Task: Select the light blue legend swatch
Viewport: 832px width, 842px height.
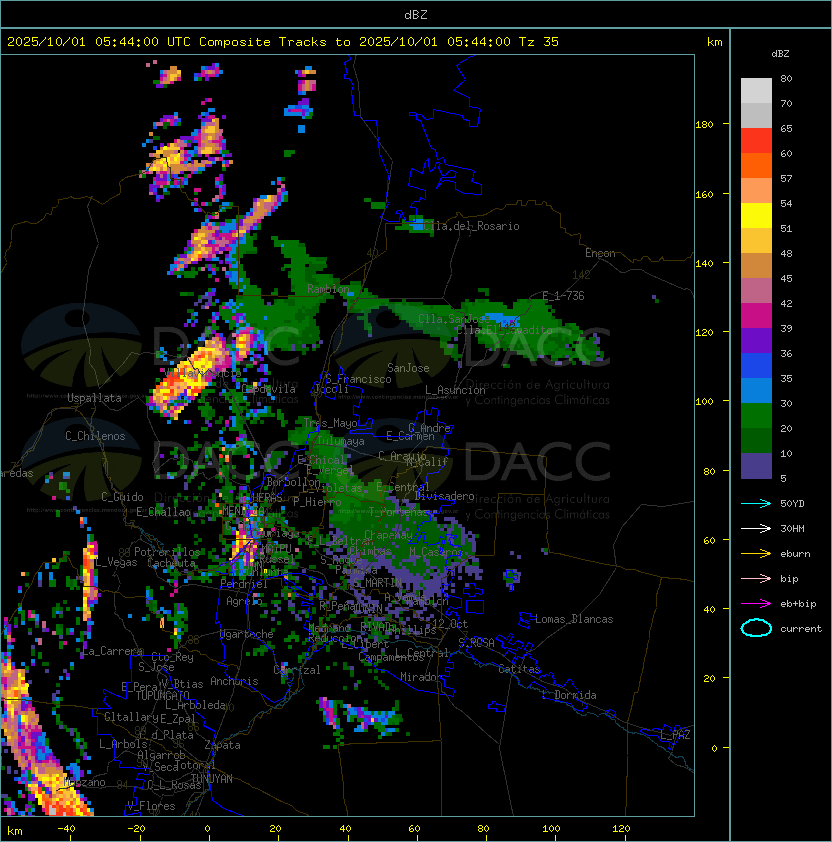Action: (x=756, y=390)
